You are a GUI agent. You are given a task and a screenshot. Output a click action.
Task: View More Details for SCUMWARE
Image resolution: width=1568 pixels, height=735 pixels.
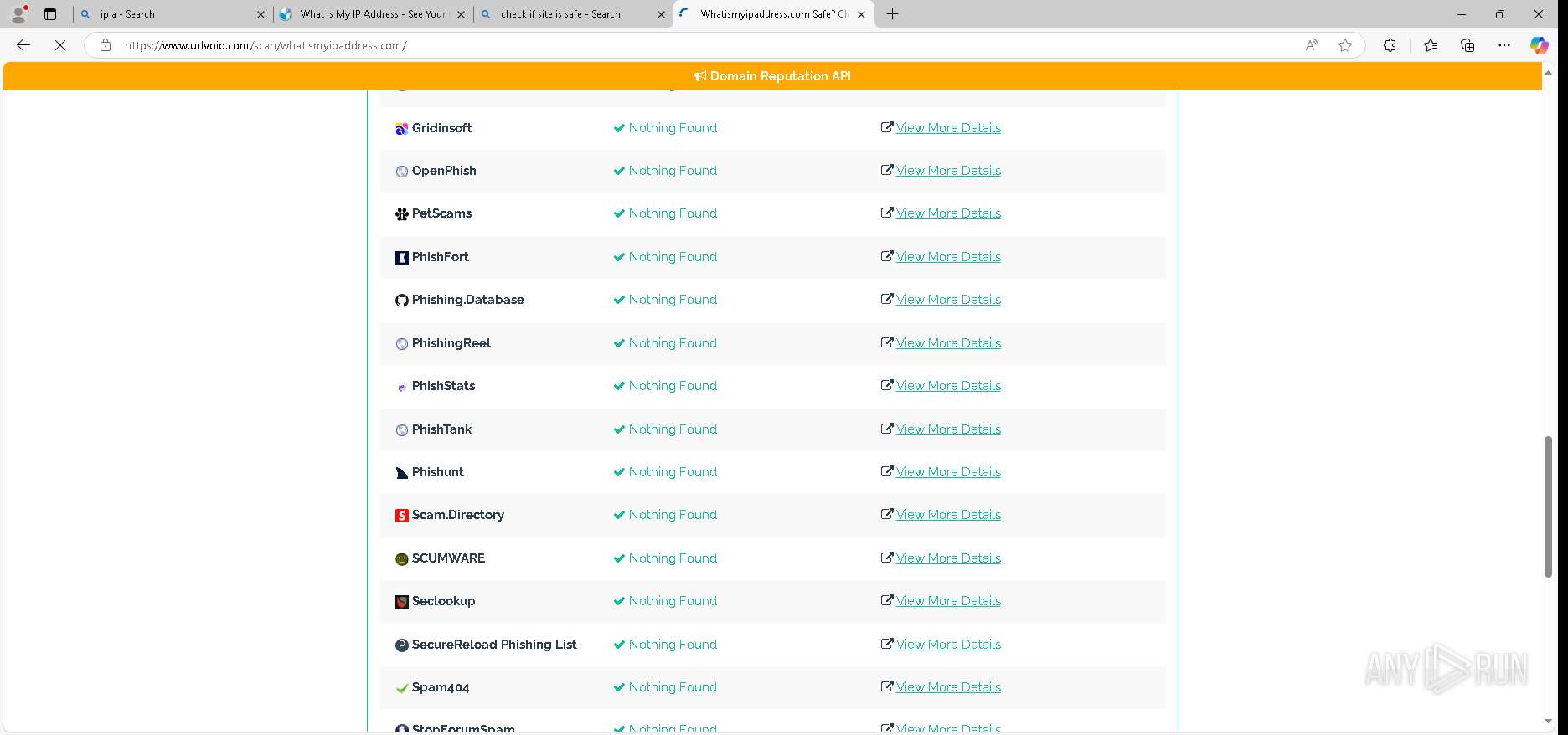948,558
